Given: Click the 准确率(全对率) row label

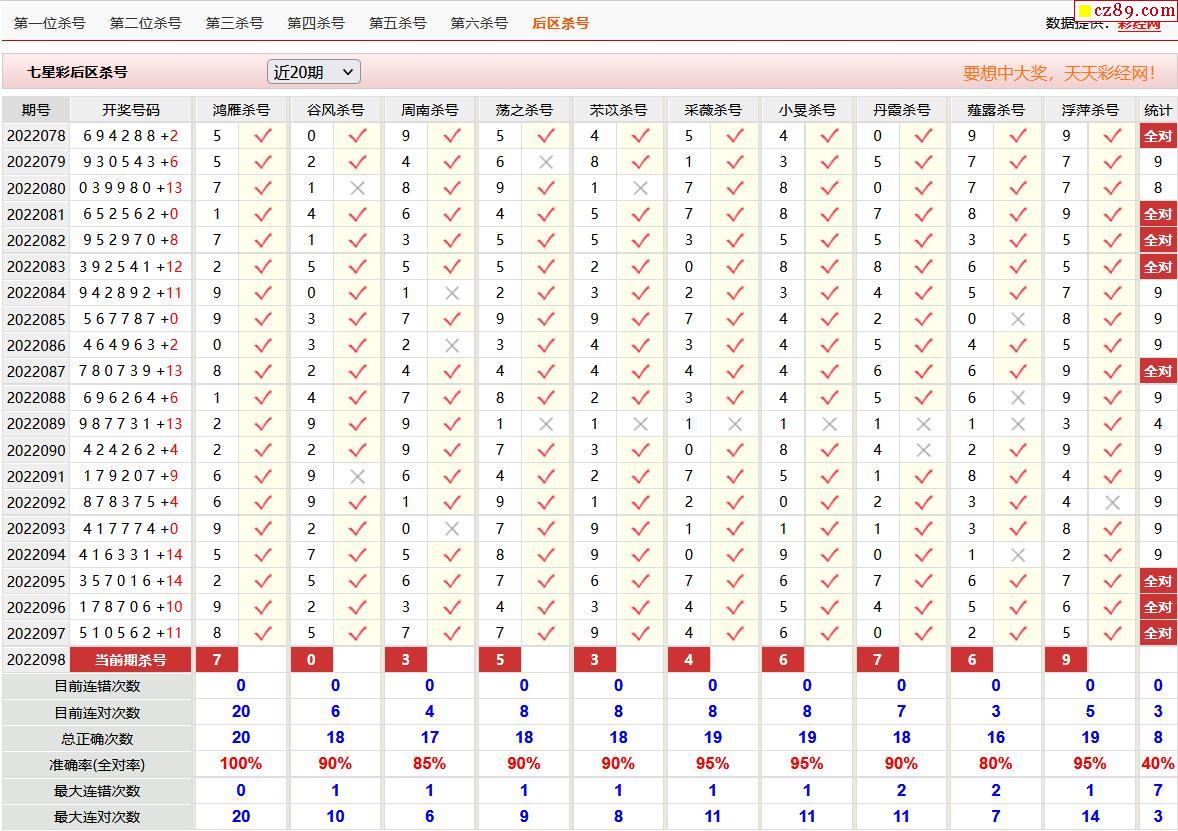Looking at the screenshot, I should 97,765.
